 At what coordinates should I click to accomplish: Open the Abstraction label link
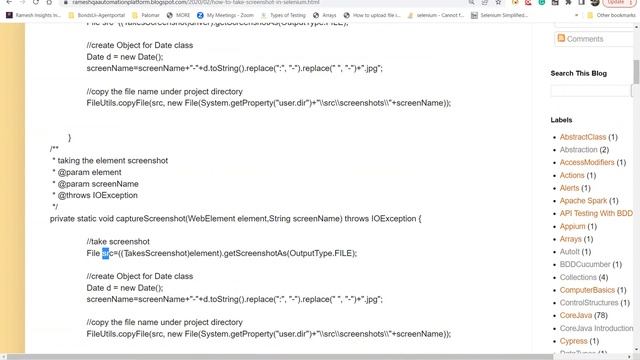pos(578,149)
